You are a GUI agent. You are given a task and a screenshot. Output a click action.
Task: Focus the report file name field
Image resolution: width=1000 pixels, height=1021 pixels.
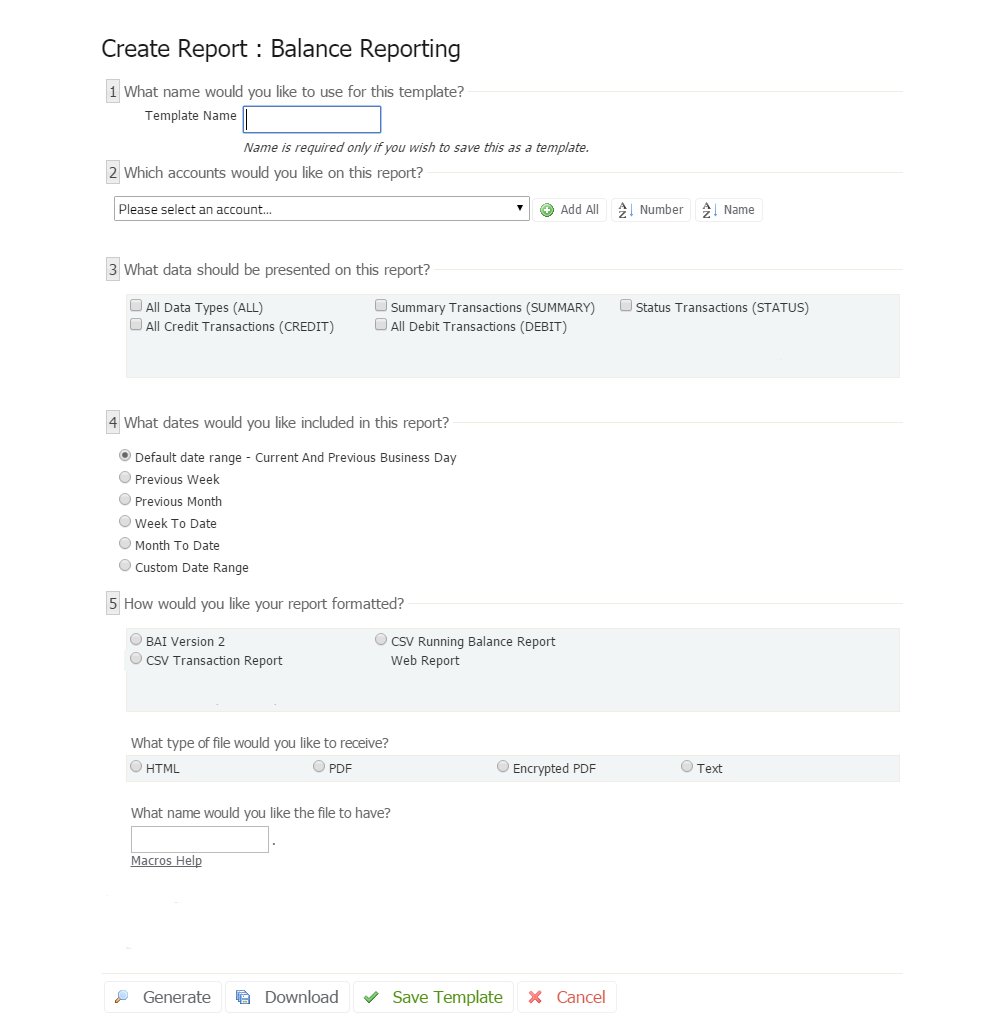200,839
